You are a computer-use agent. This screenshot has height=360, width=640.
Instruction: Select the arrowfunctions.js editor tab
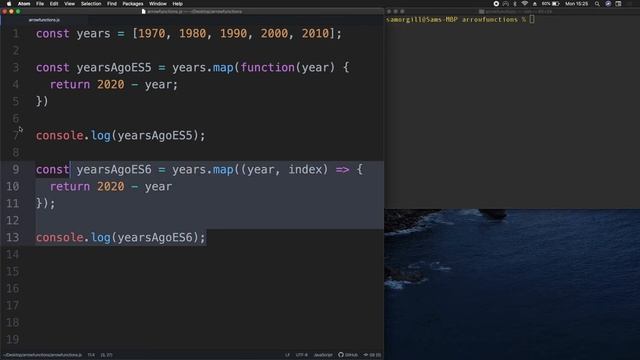(x=44, y=20)
